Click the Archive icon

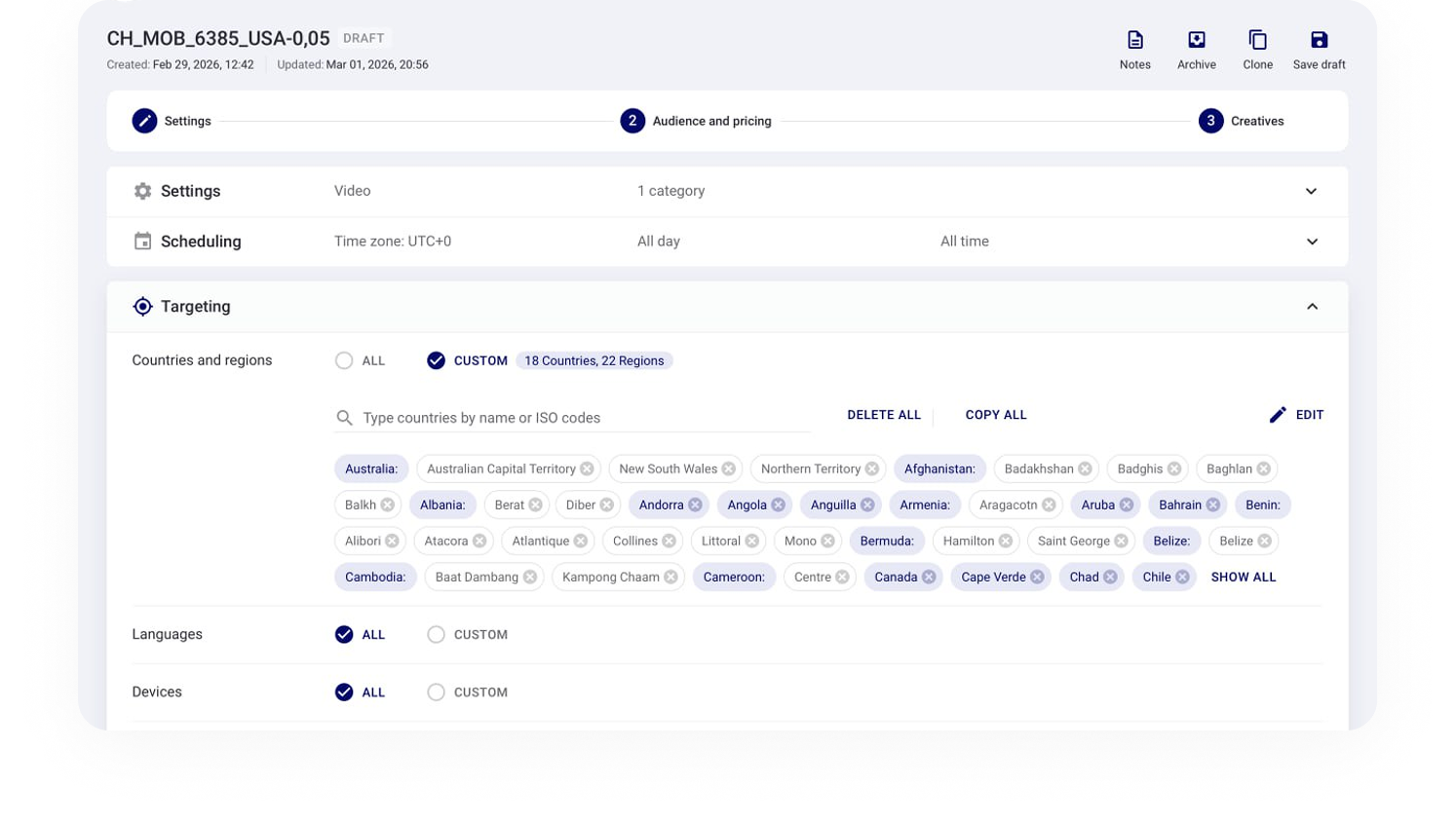click(x=1196, y=40)
